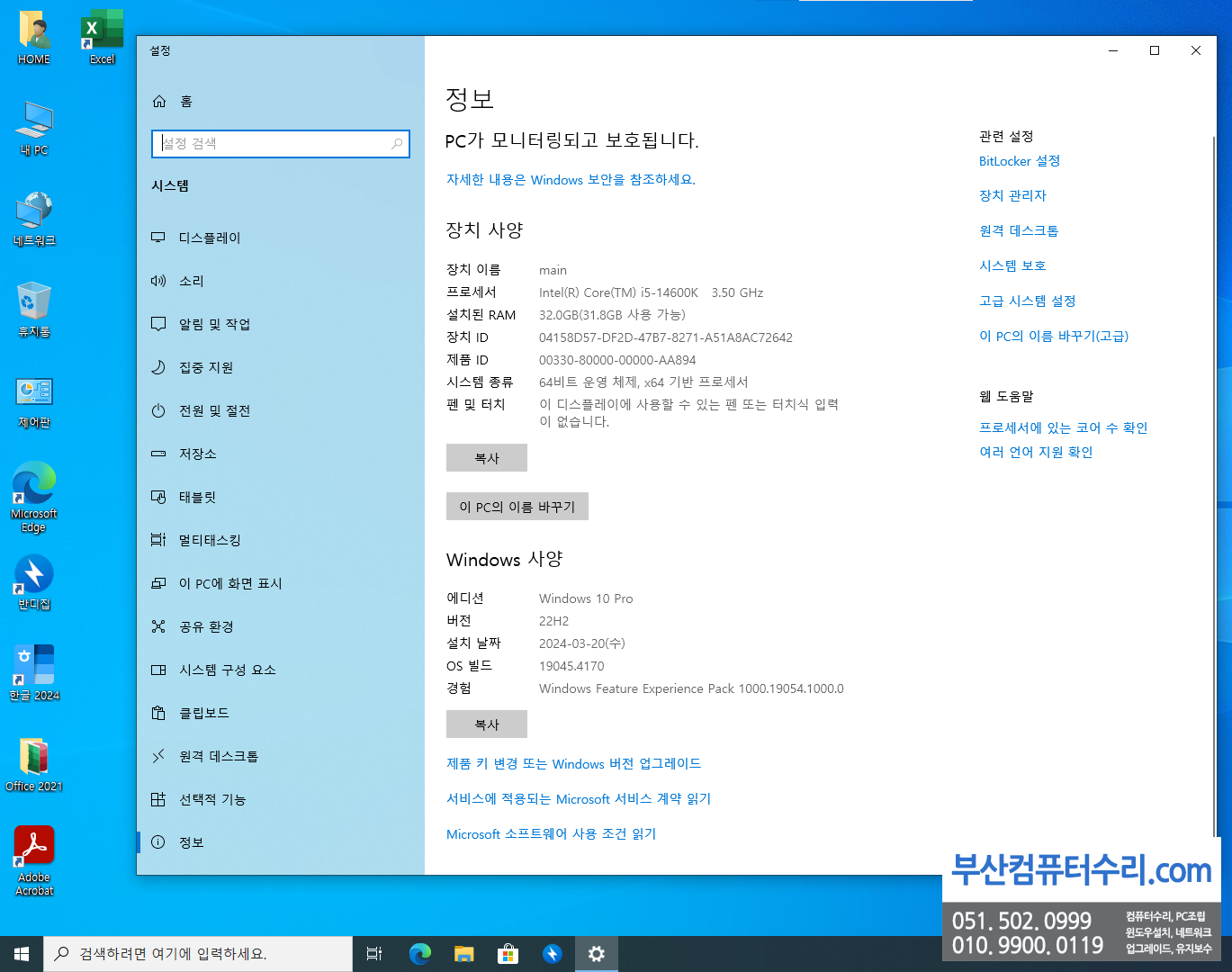The image size is (1232, 972).
Task: Copy Windows specs with the 복사 button under Windows 사양
Action: click(487, 724)
